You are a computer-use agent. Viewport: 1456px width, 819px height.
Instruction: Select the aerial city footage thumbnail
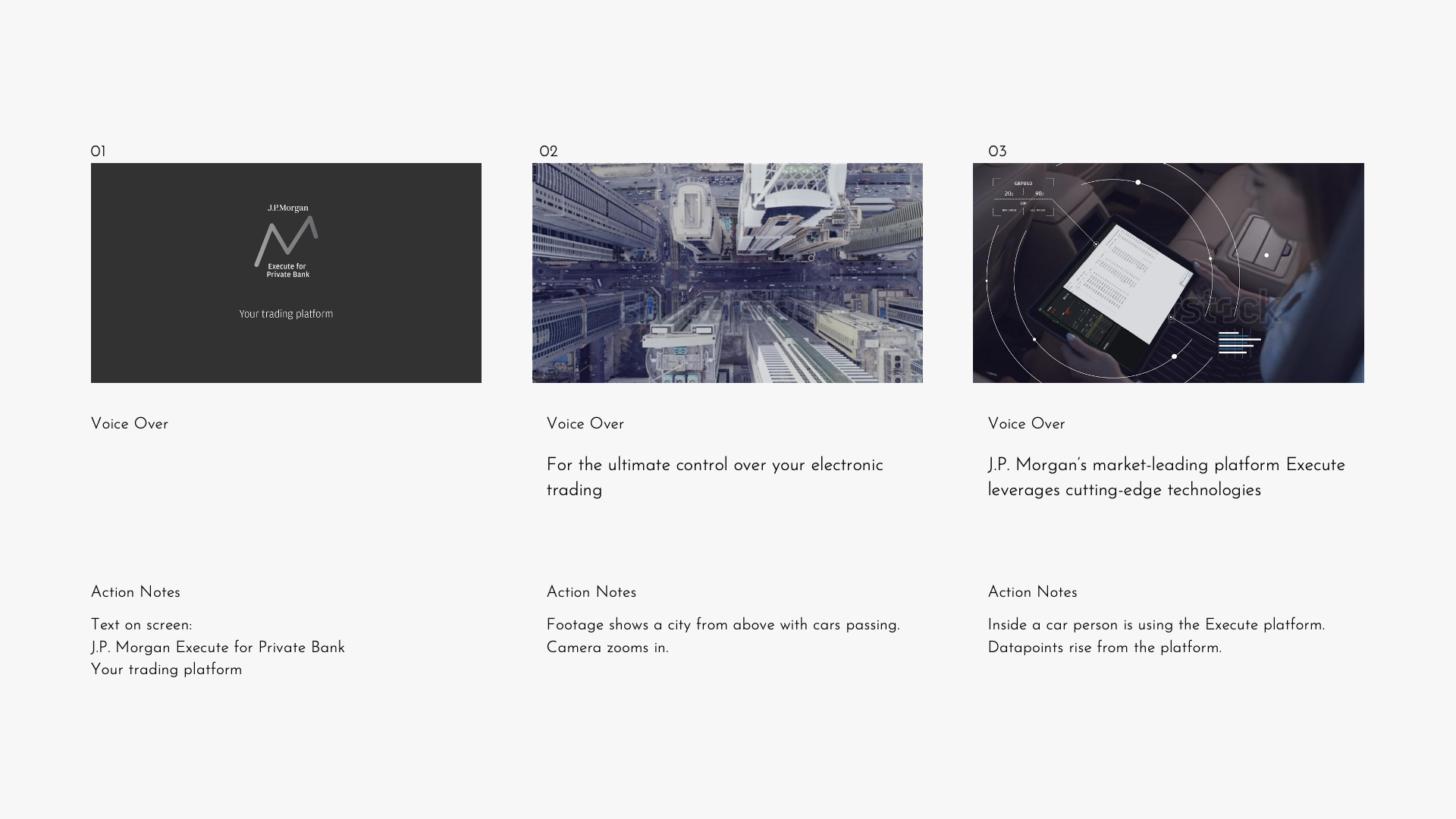[727, 273]
